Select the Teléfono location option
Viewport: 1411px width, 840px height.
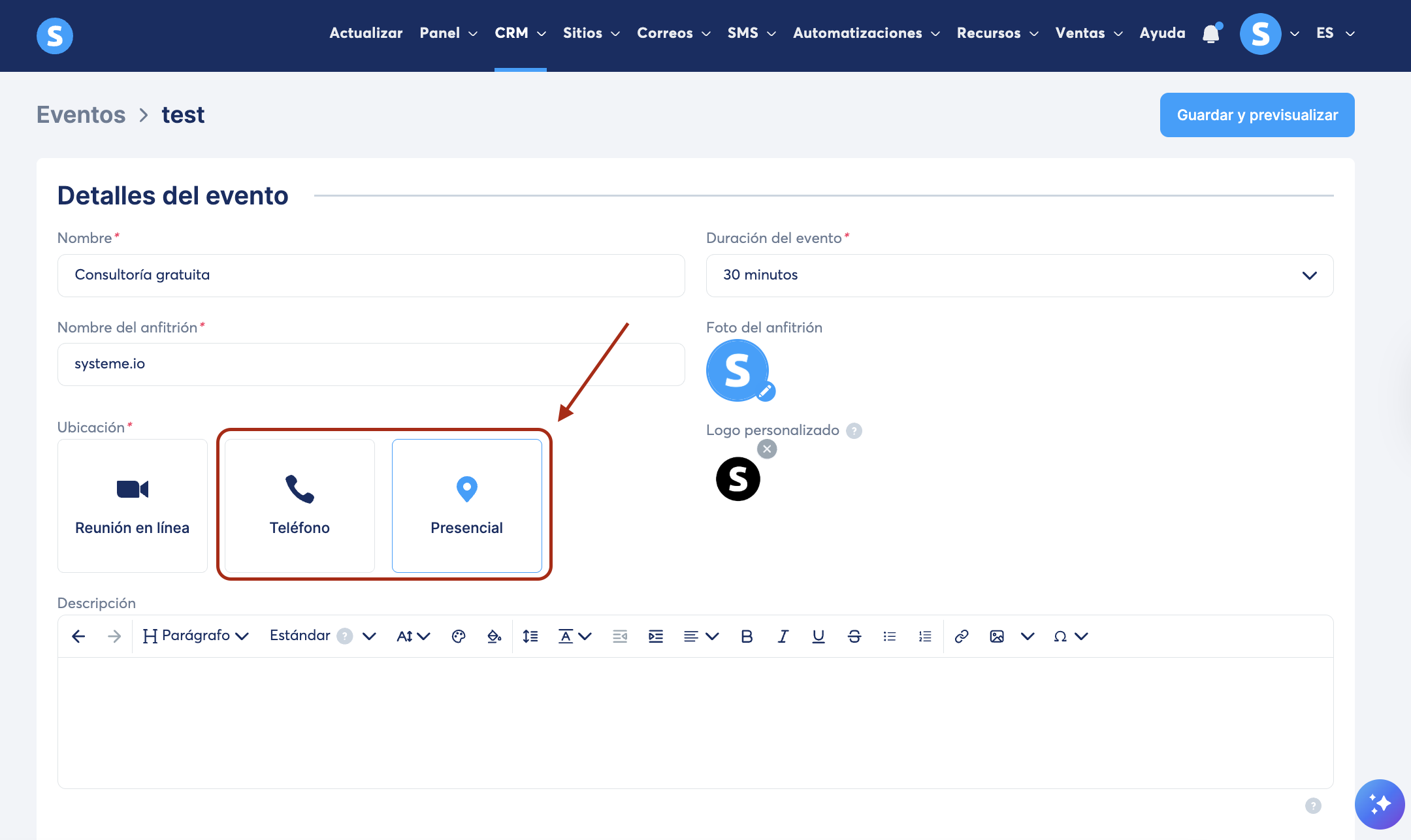300,506
